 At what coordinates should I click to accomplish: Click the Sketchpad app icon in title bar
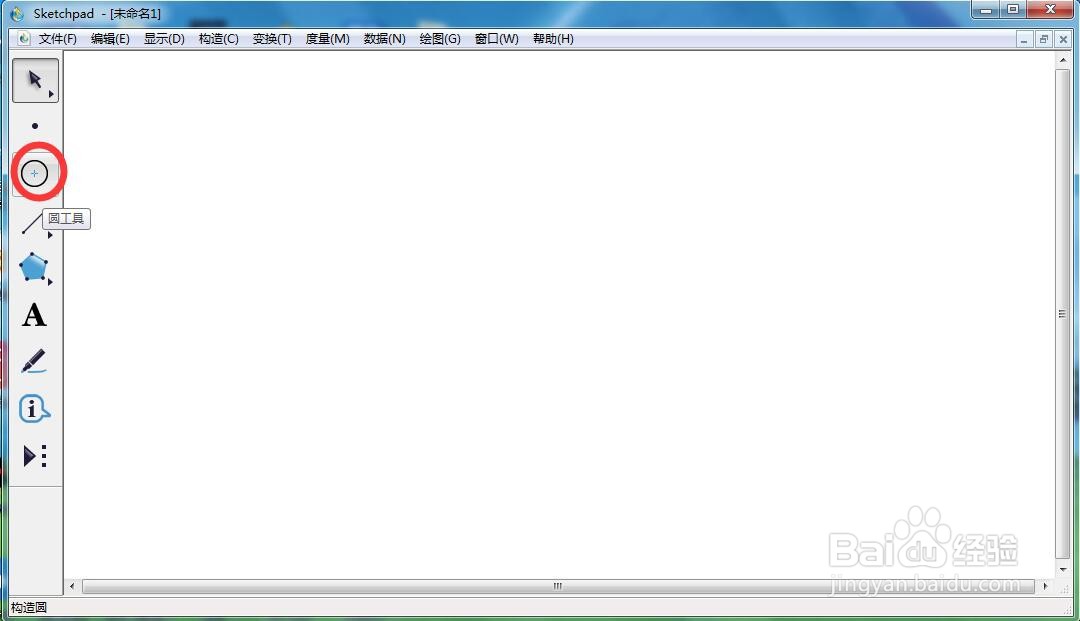17,13
